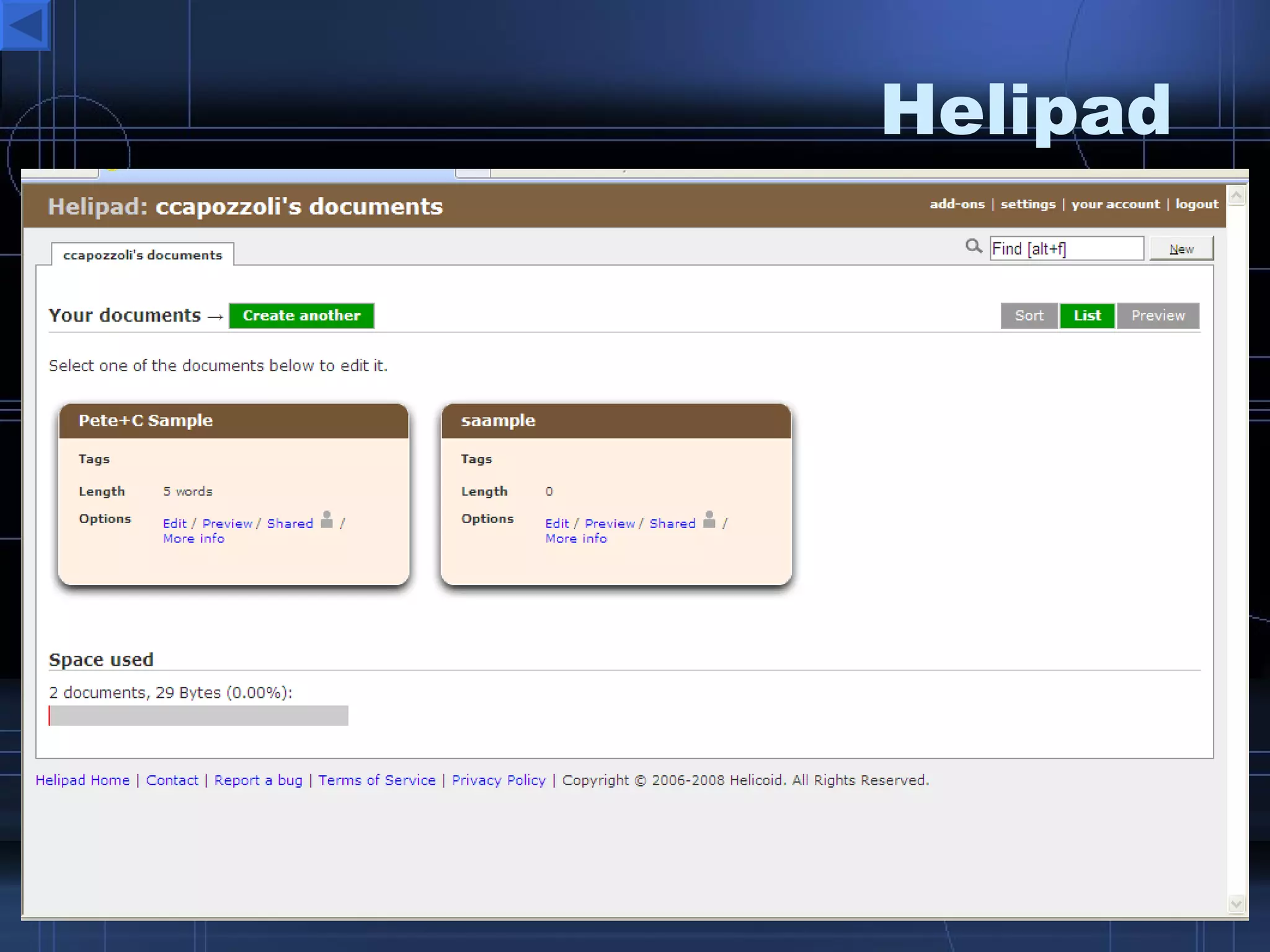The width and height of the screenshot is (1270, 952).
Task: Click the 'Space used' heading
Action: tap(101, 659)
